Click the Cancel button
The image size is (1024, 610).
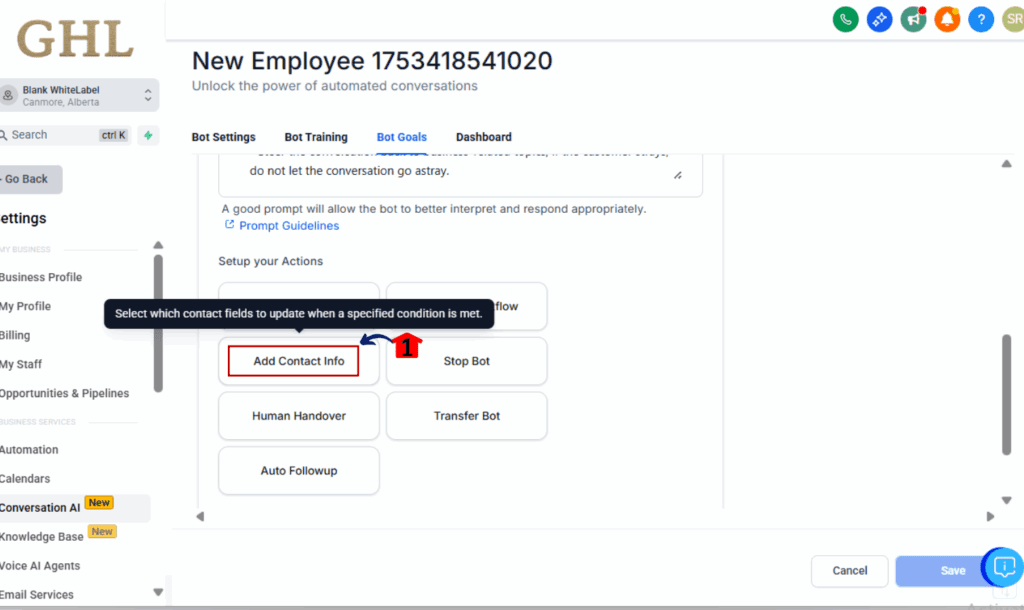pos(850,571)
